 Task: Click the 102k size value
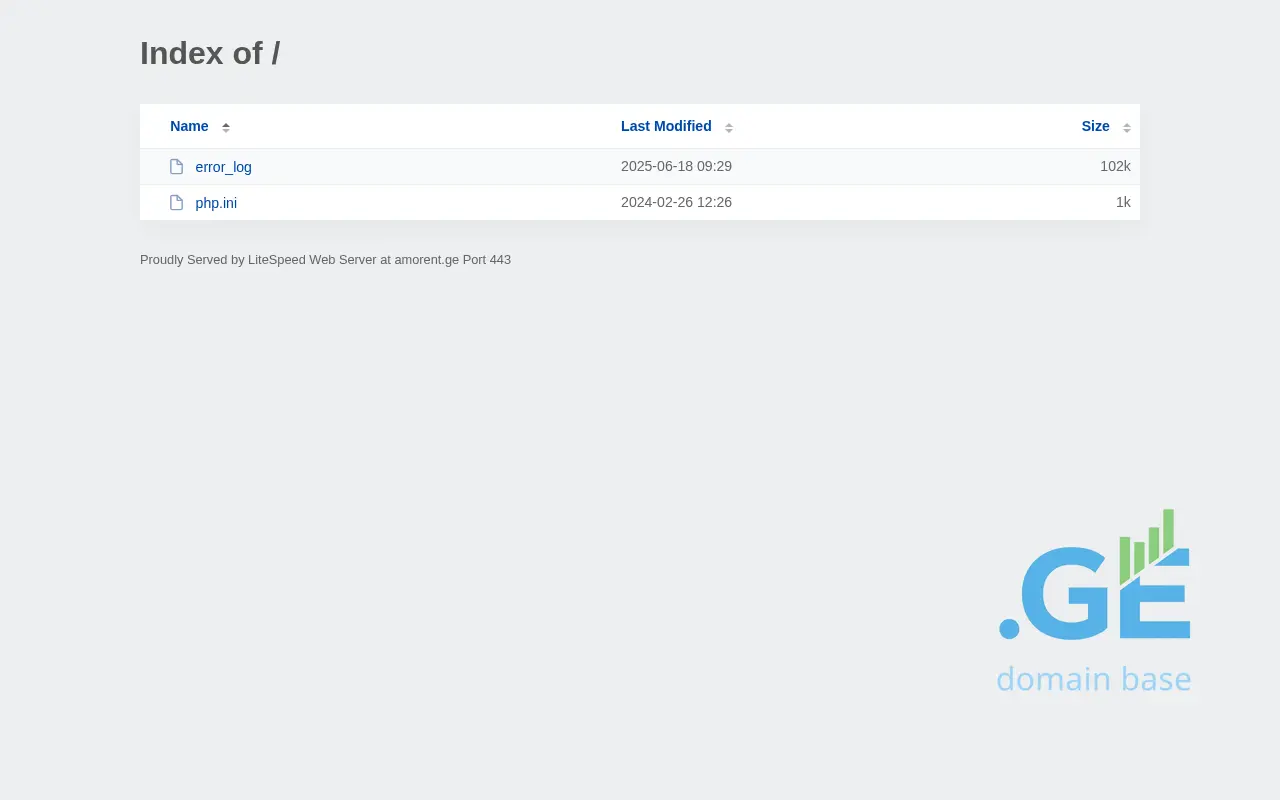click(x=1115, y=166)
